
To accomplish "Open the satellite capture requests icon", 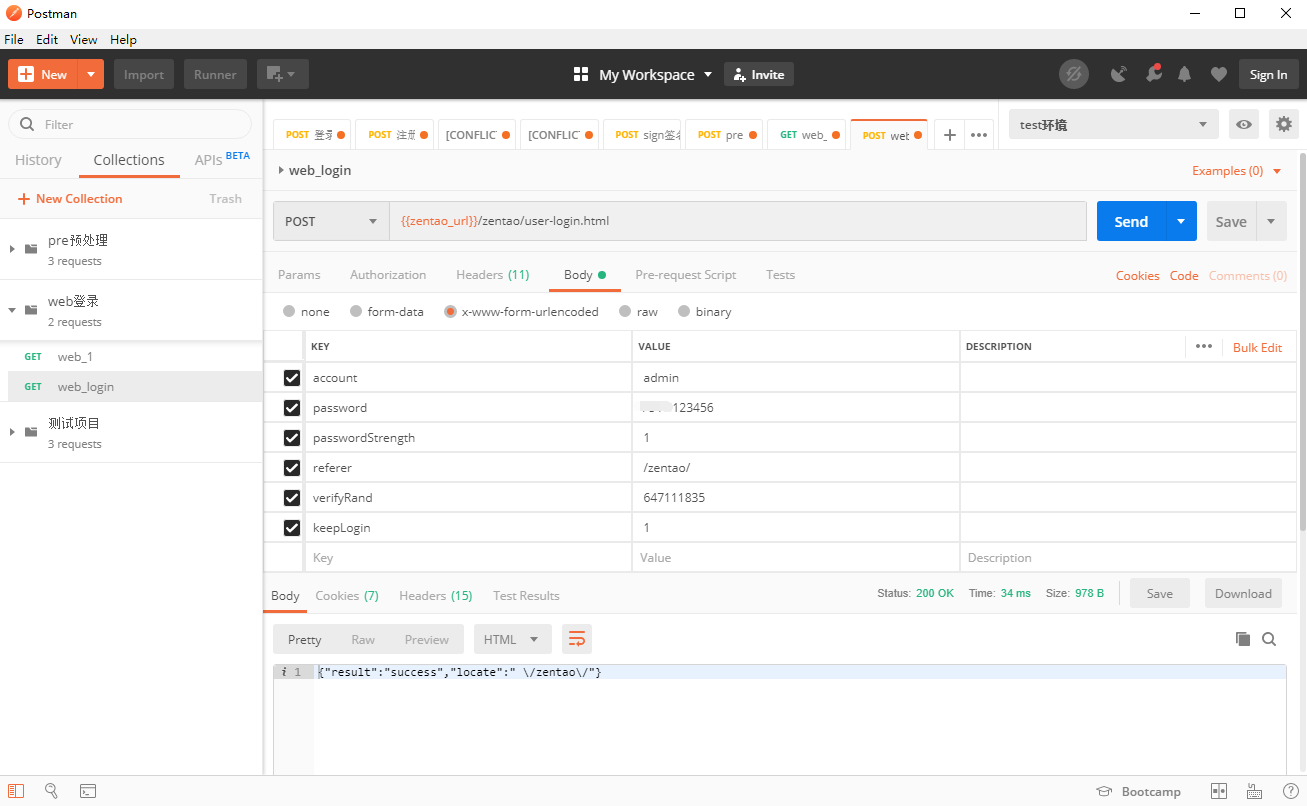I will click(1119, 74).
